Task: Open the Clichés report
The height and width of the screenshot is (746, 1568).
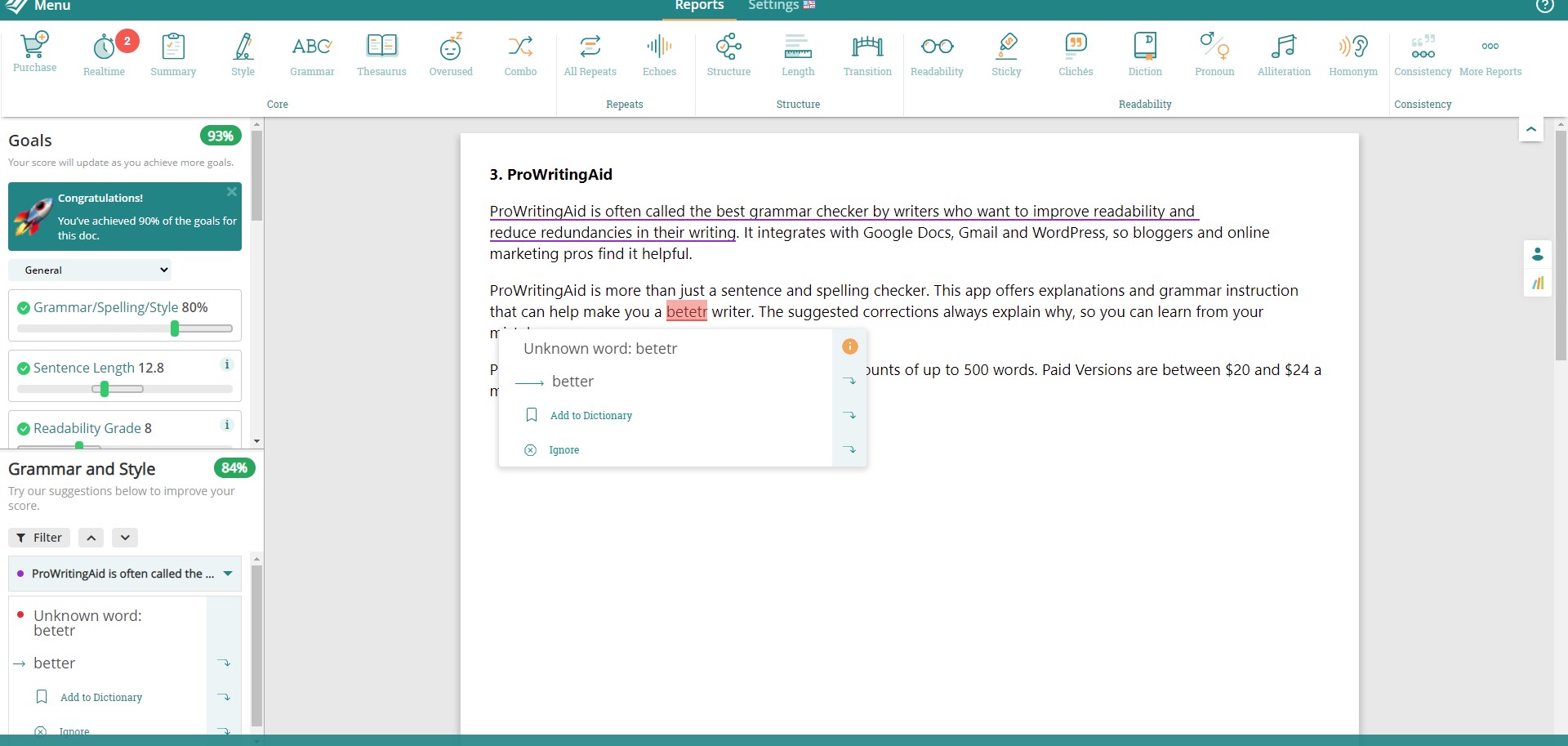Action: pyautogui.click(x=1076, y=54)
